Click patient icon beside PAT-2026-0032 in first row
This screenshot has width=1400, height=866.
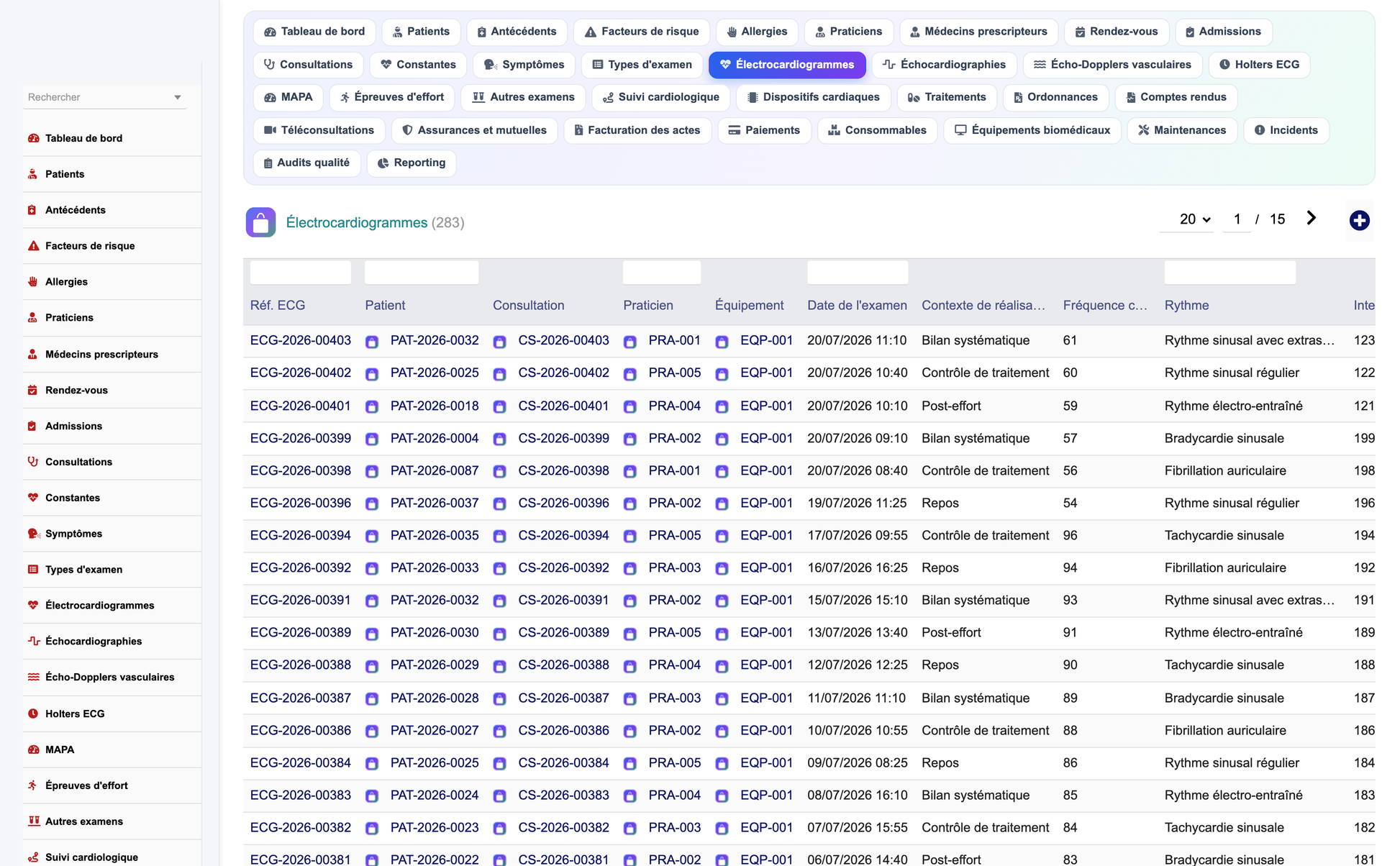pos(372,342)
